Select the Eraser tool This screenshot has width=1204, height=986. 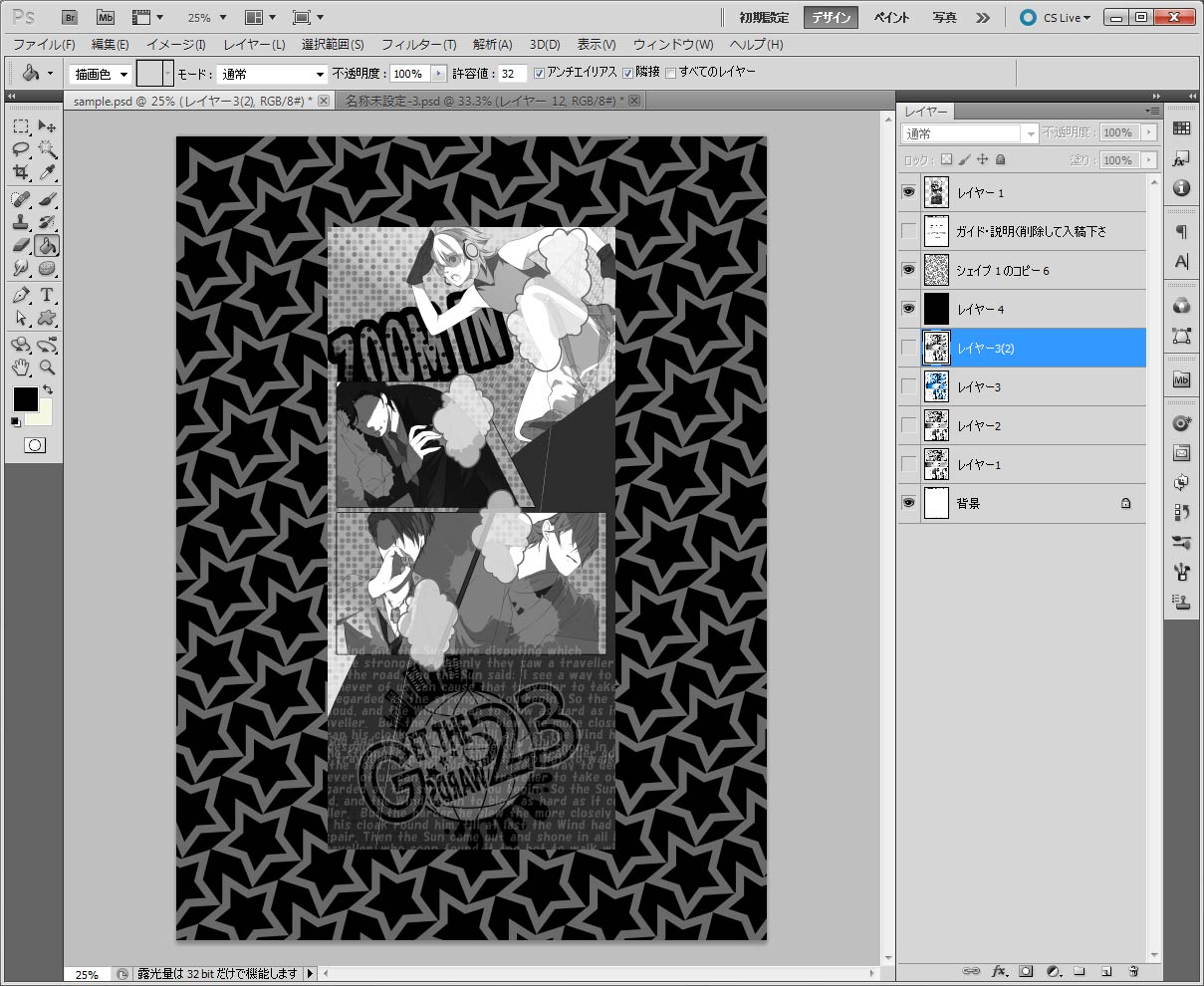click(x=21, y=245)
